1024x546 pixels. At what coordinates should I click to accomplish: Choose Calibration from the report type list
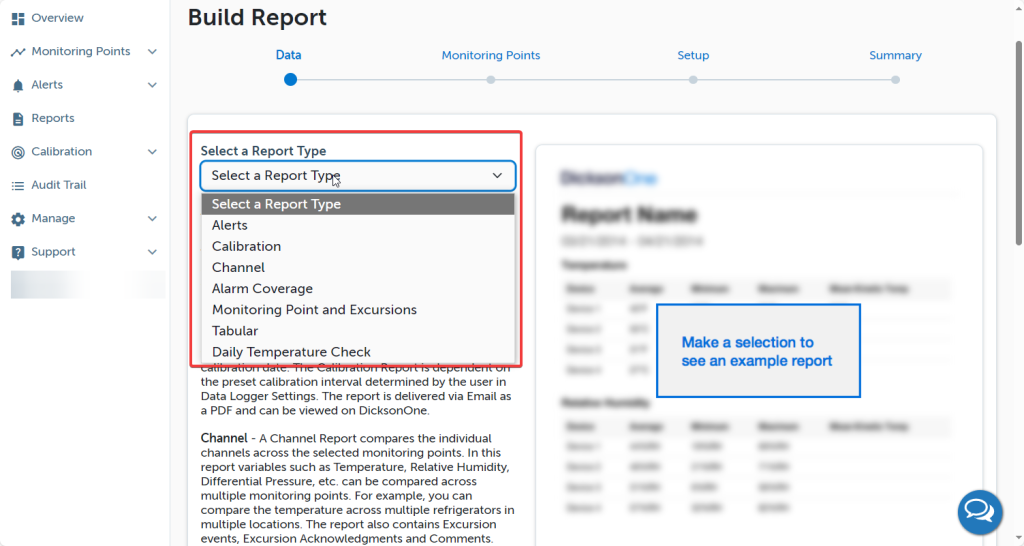[246, 246]
